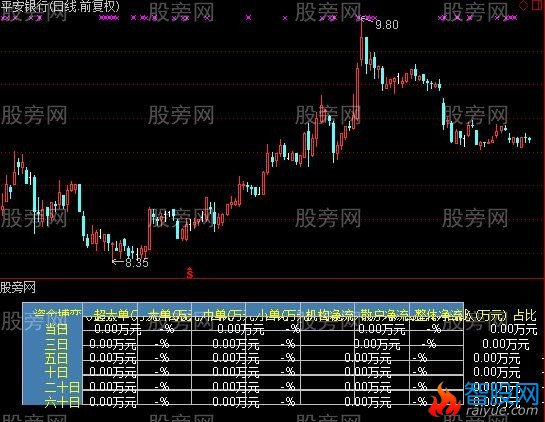
Task: Click the red square icon beside the diamond
Action: point(538,5)
